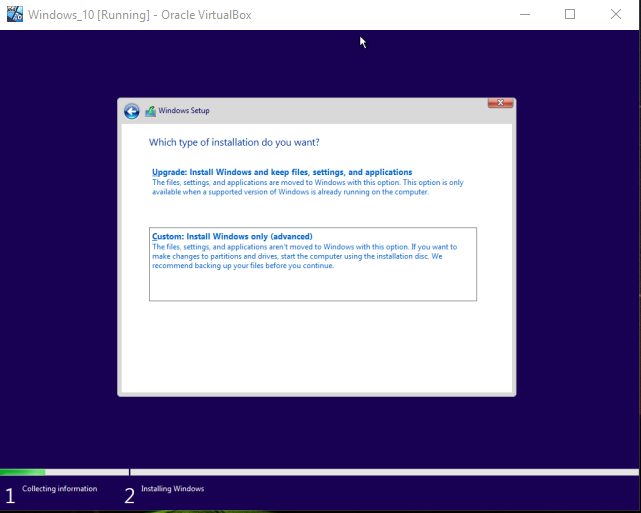Click step number 2 at bottom
Viewport: 641px width, 513px height.
point(129,495)
